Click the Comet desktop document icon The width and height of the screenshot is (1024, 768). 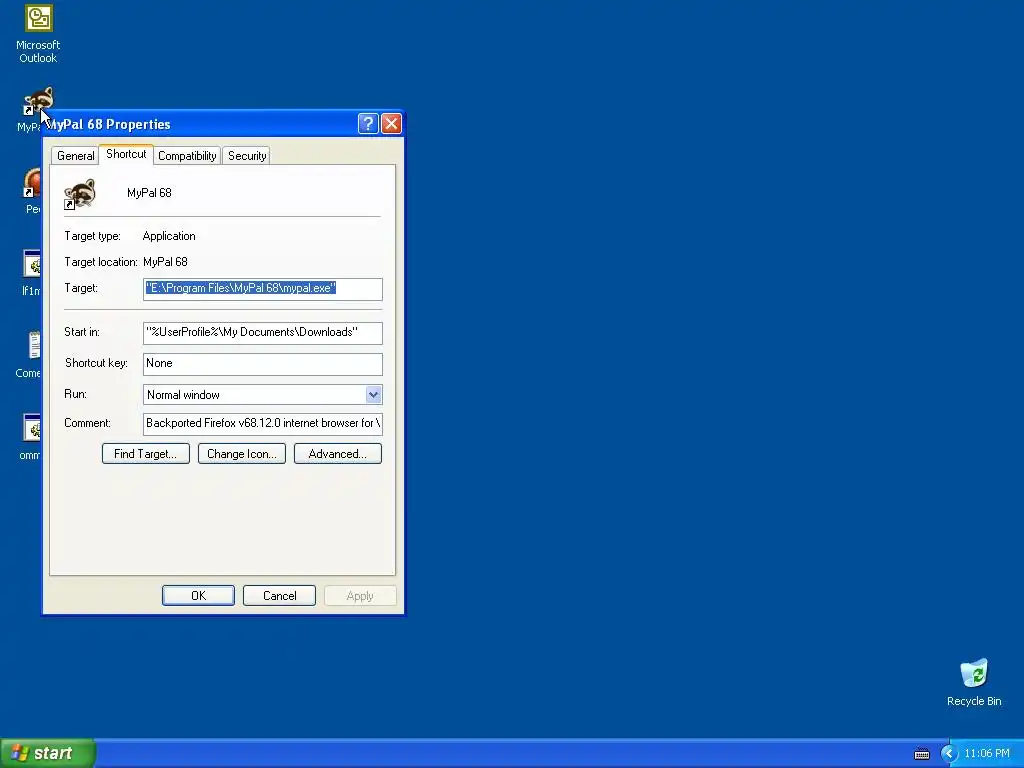34,345
